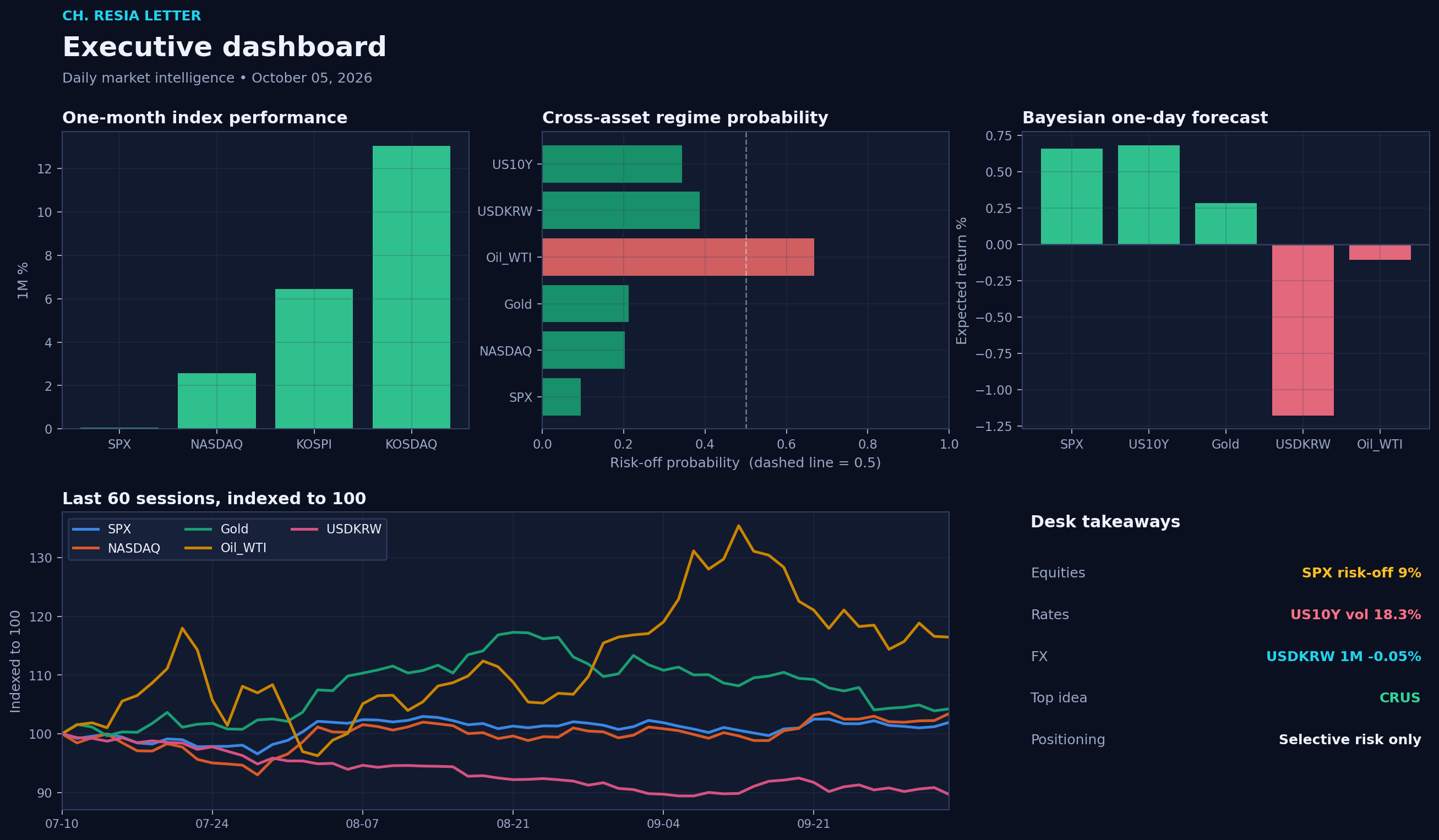Click the 'Positioning' row label

pyautogui.click(x=1068, y=739)
